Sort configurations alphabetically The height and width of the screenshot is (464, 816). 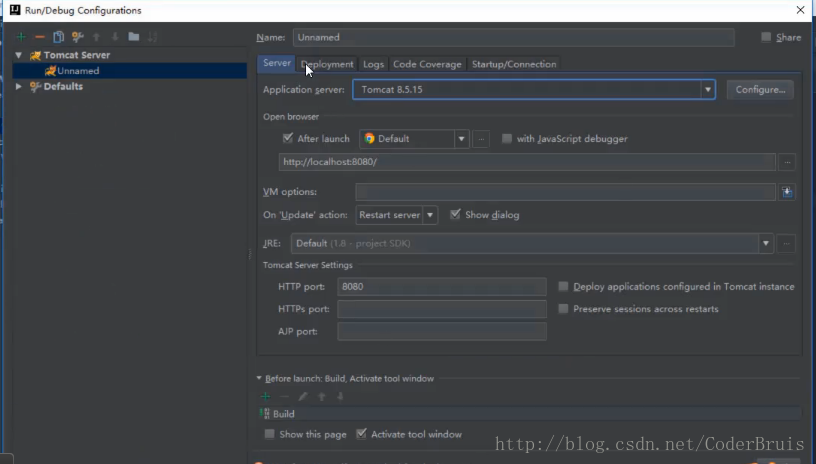(152, 37)
